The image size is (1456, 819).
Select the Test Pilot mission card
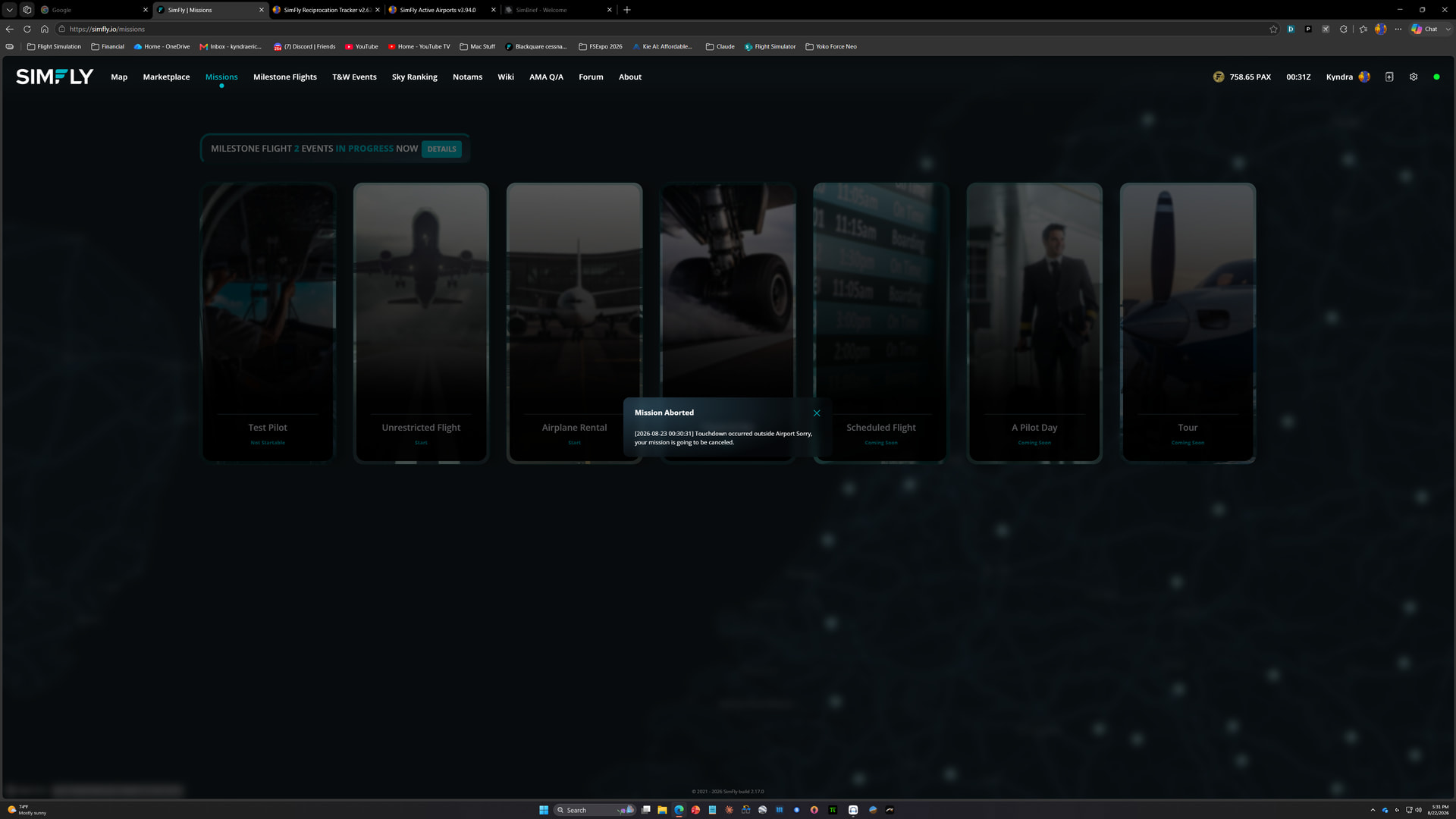pyautogui.click(x=268, y=323)
